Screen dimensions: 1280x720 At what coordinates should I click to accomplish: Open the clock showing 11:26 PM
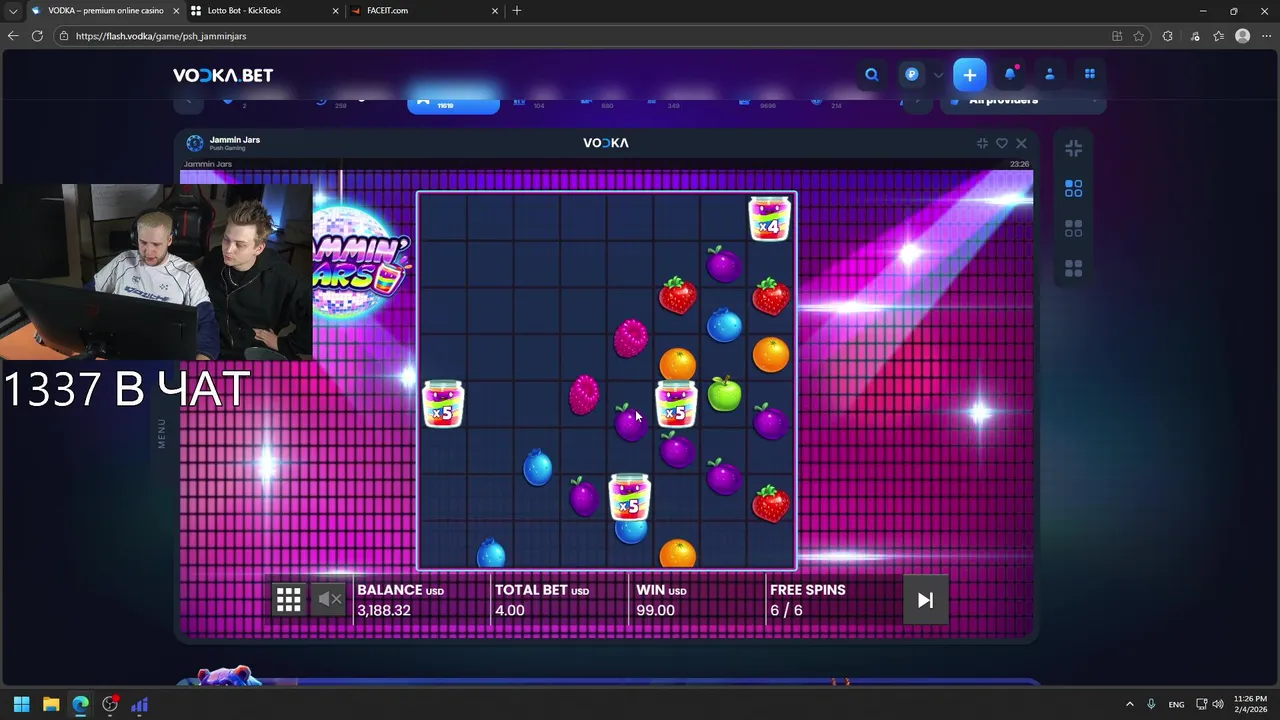click(x=1250, y=704)
